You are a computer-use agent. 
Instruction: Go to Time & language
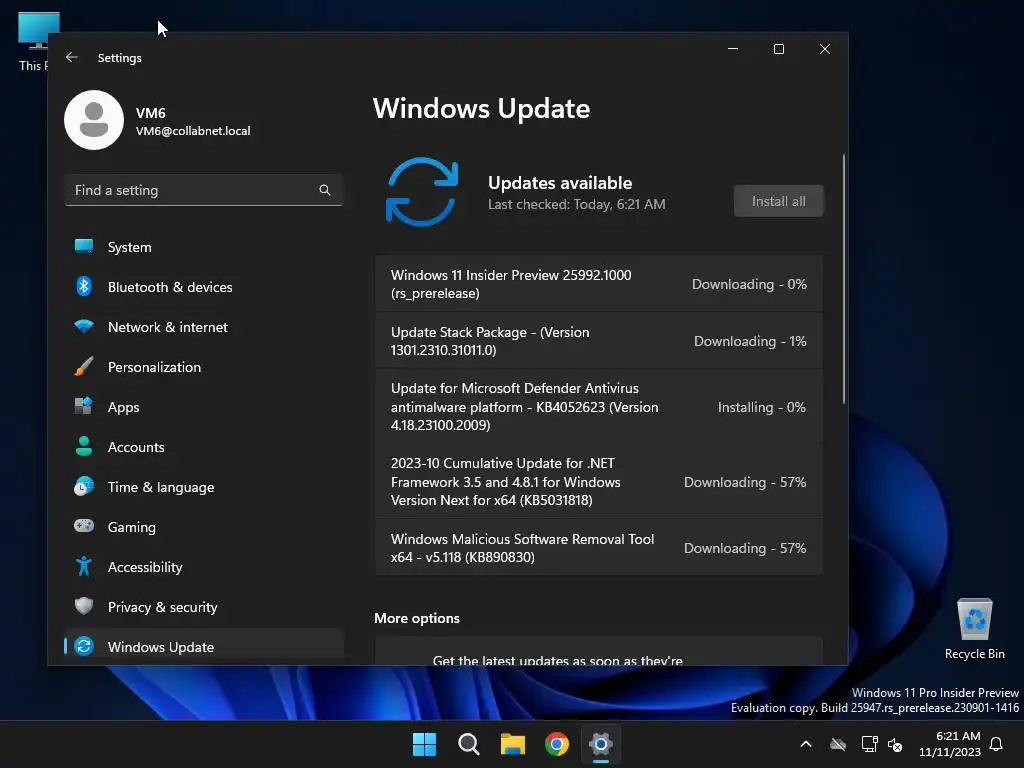[204, 487]
